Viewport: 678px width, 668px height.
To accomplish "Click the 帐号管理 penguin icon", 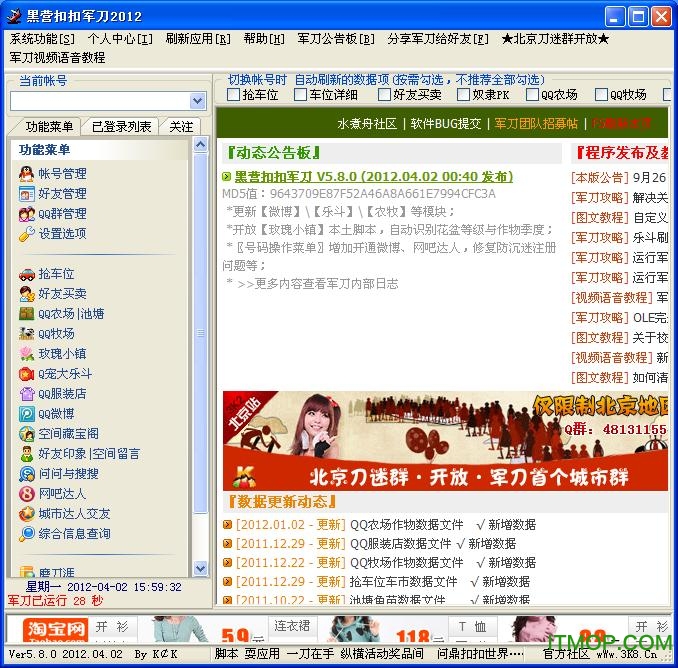I will (x=27, y=173).
